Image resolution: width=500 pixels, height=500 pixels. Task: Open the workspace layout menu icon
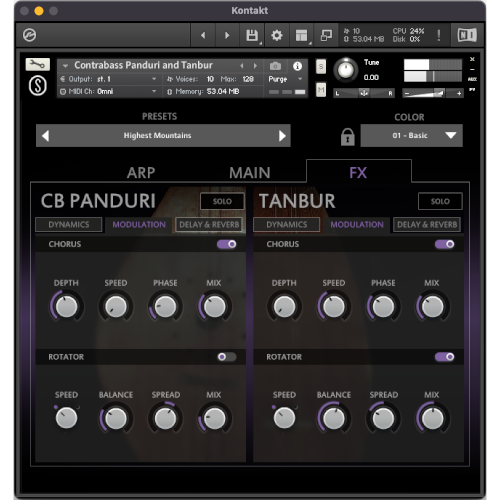(x=302, y=35)
